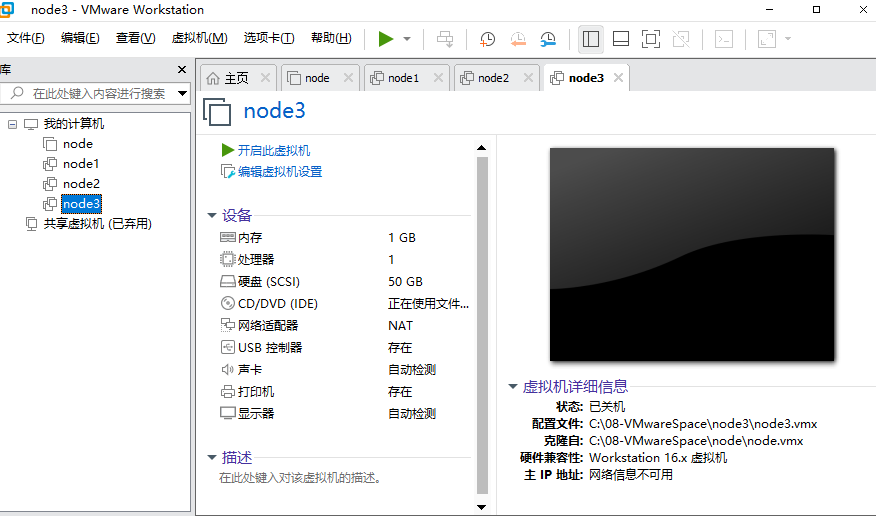Screen dimensions: 876x516
Task: Open the 编辑(E) menu
Action: click(80, 38)
